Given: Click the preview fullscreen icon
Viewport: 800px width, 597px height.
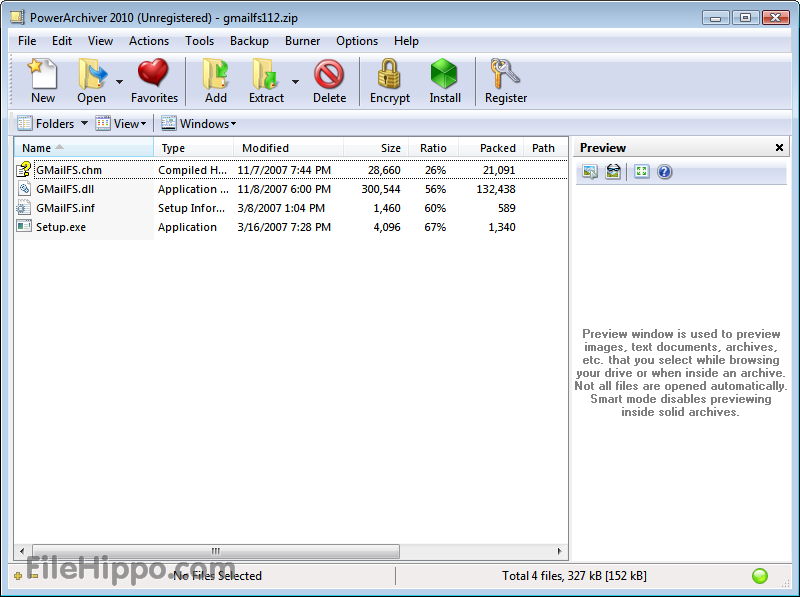Looking at the screenshot, I should tap(641, 171).
